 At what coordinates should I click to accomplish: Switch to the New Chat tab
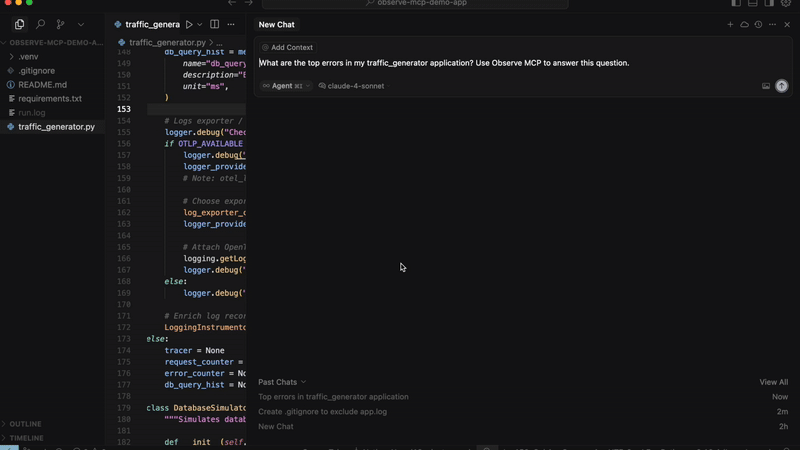tap(276, 24)
